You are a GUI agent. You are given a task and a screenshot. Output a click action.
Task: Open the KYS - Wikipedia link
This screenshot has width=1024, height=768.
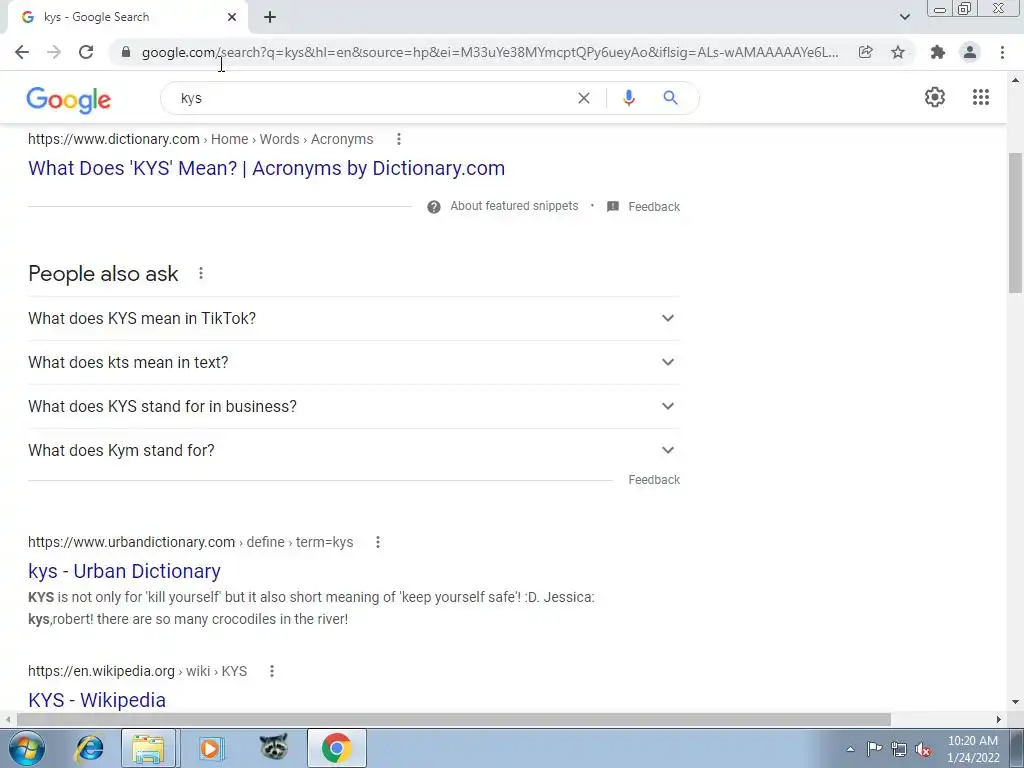coord(97,700)
